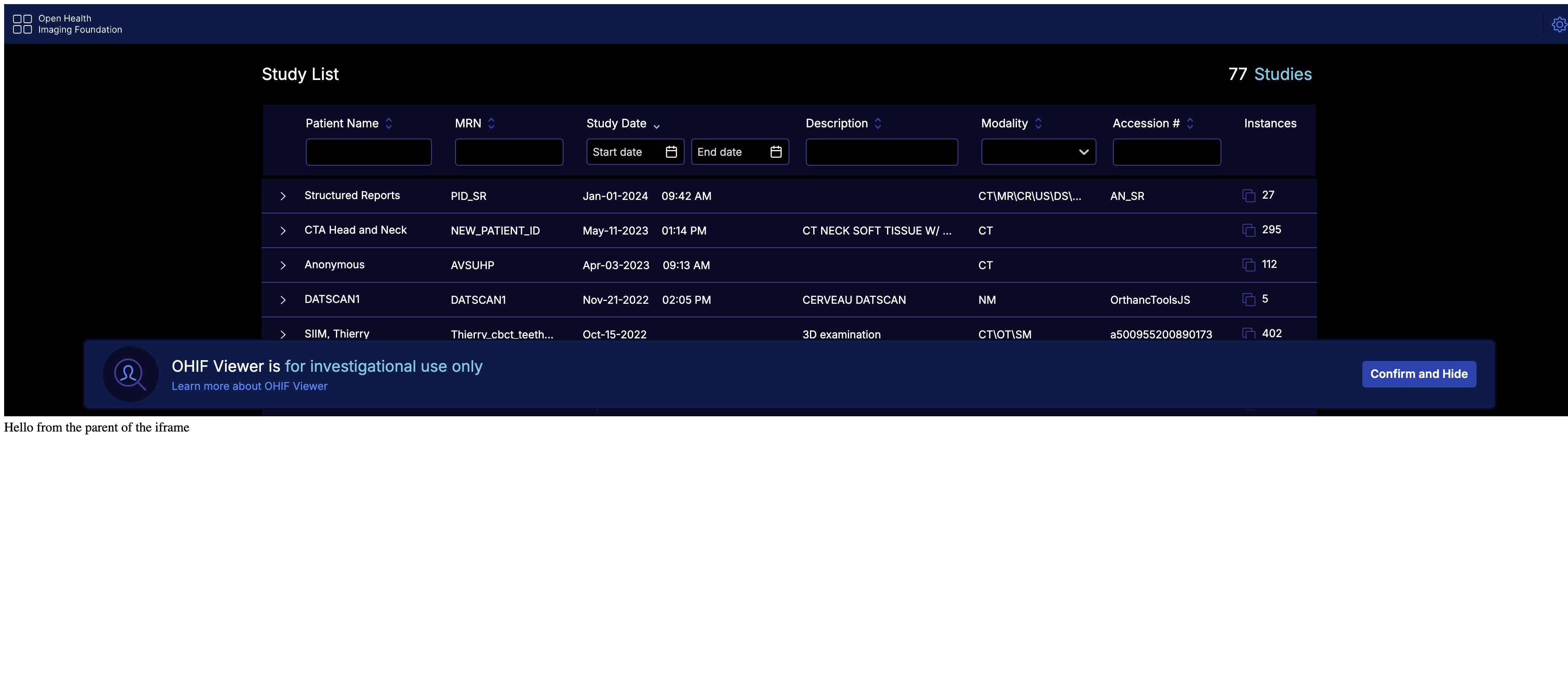Viewport: 1568px width, 685px height.
Task: Toggle Study Date sort direction
Action: click(x=656, y=125)
